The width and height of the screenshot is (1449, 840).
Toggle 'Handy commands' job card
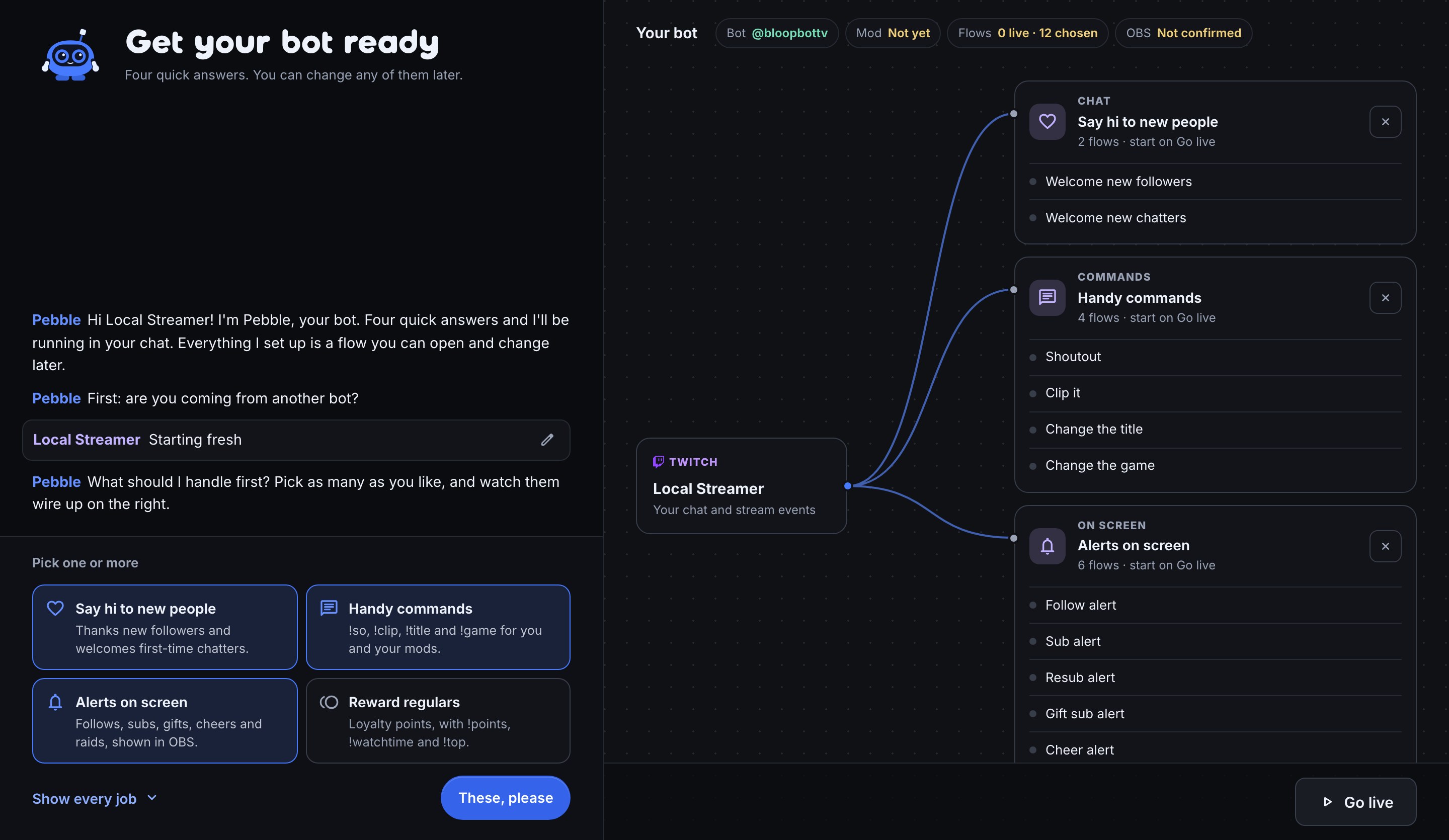(438, 627)
